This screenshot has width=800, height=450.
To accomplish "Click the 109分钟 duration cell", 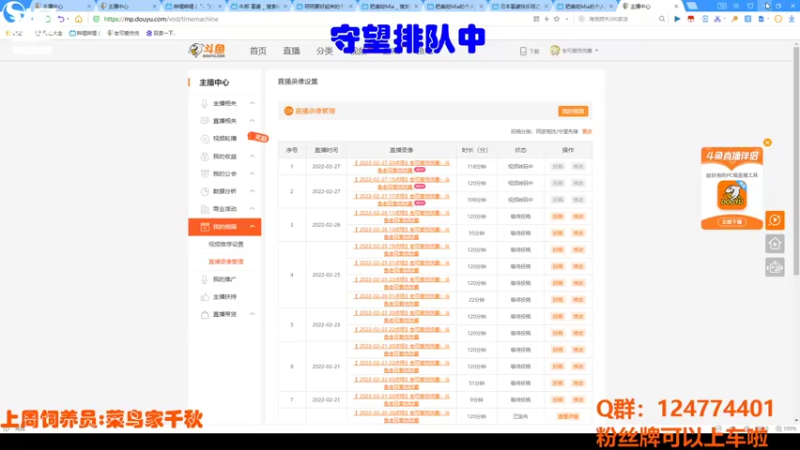I will pyautogui.click(x=477, y=200).
